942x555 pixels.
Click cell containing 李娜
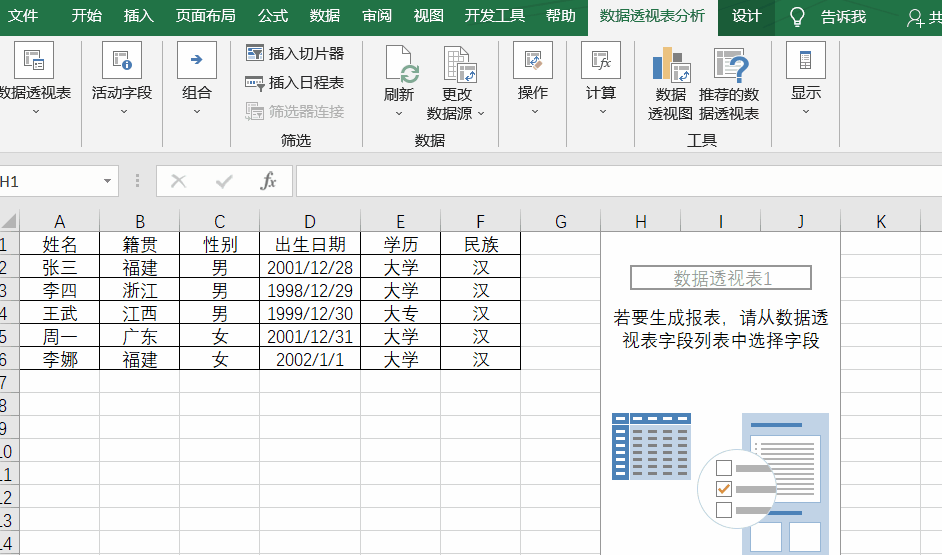pos(59,359)
